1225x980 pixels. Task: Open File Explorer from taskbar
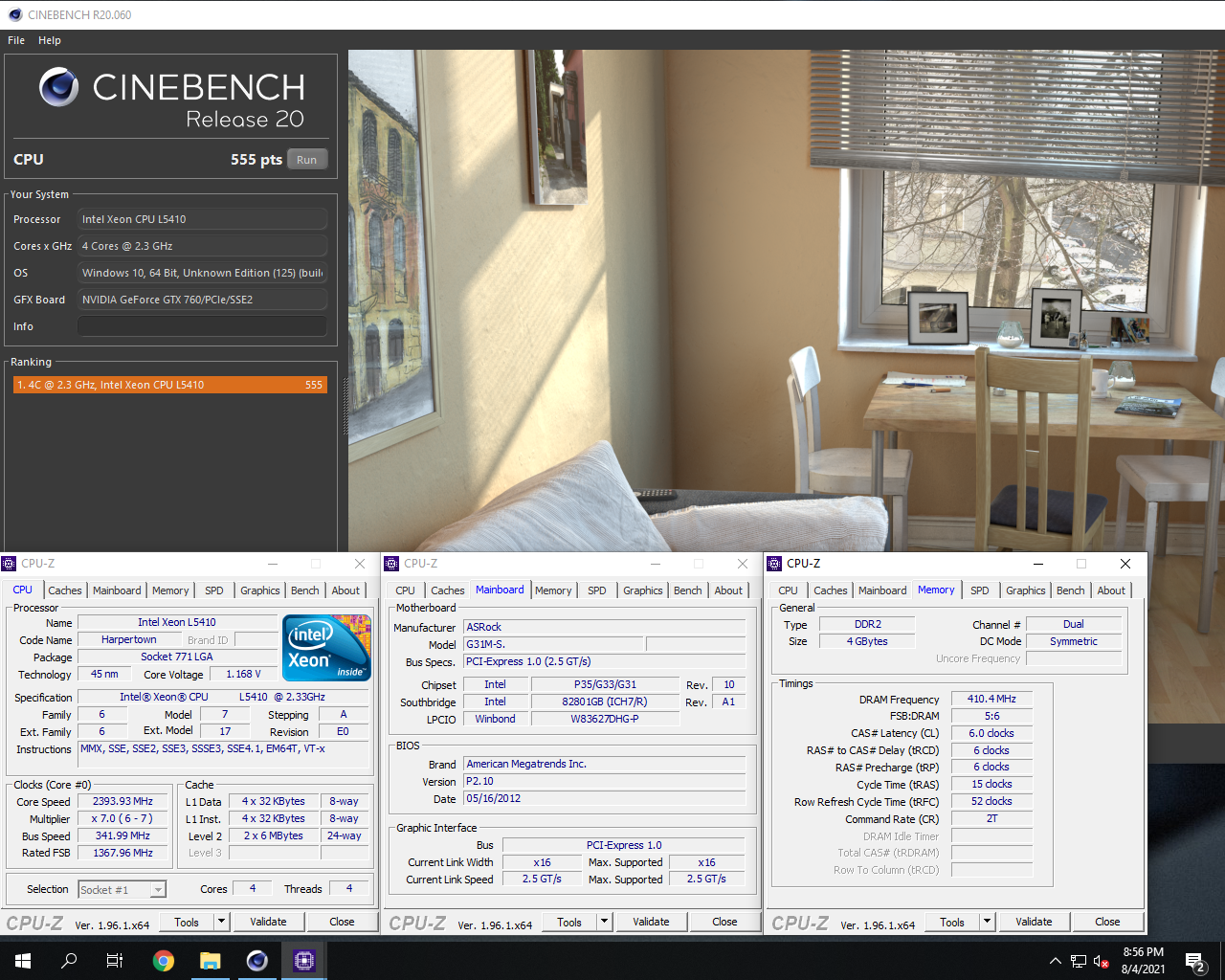(211, 961)
